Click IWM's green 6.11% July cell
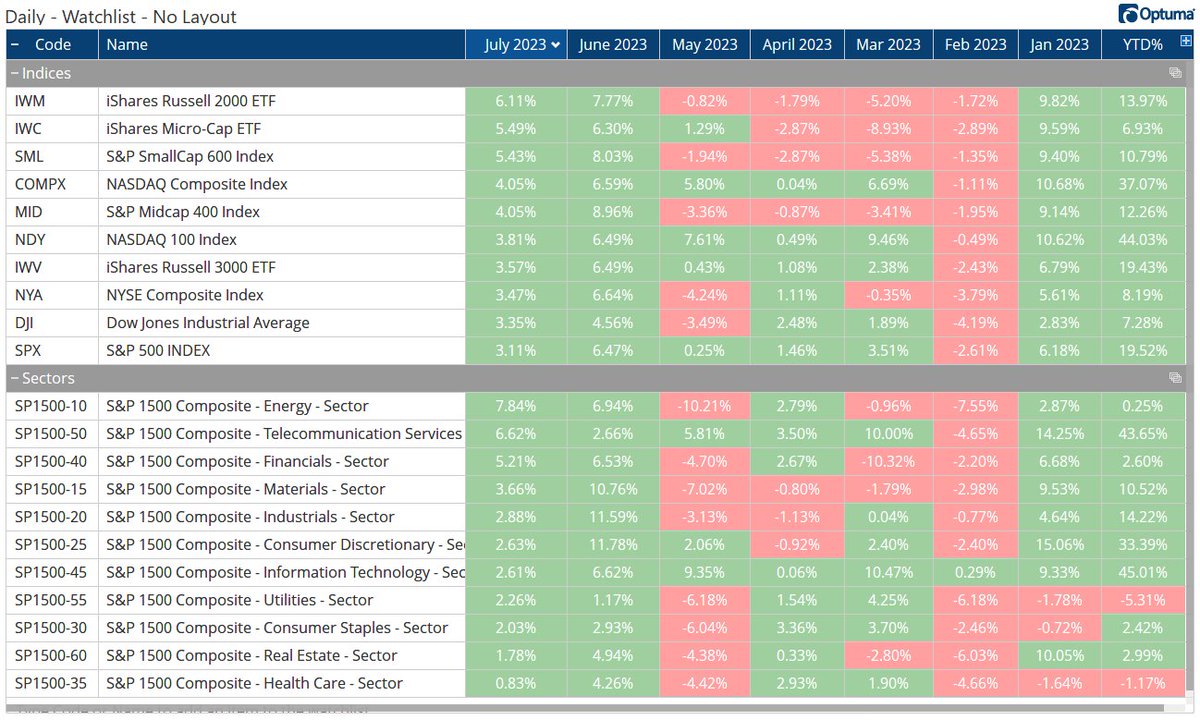 pyautogui.click(x=516, y=100)
